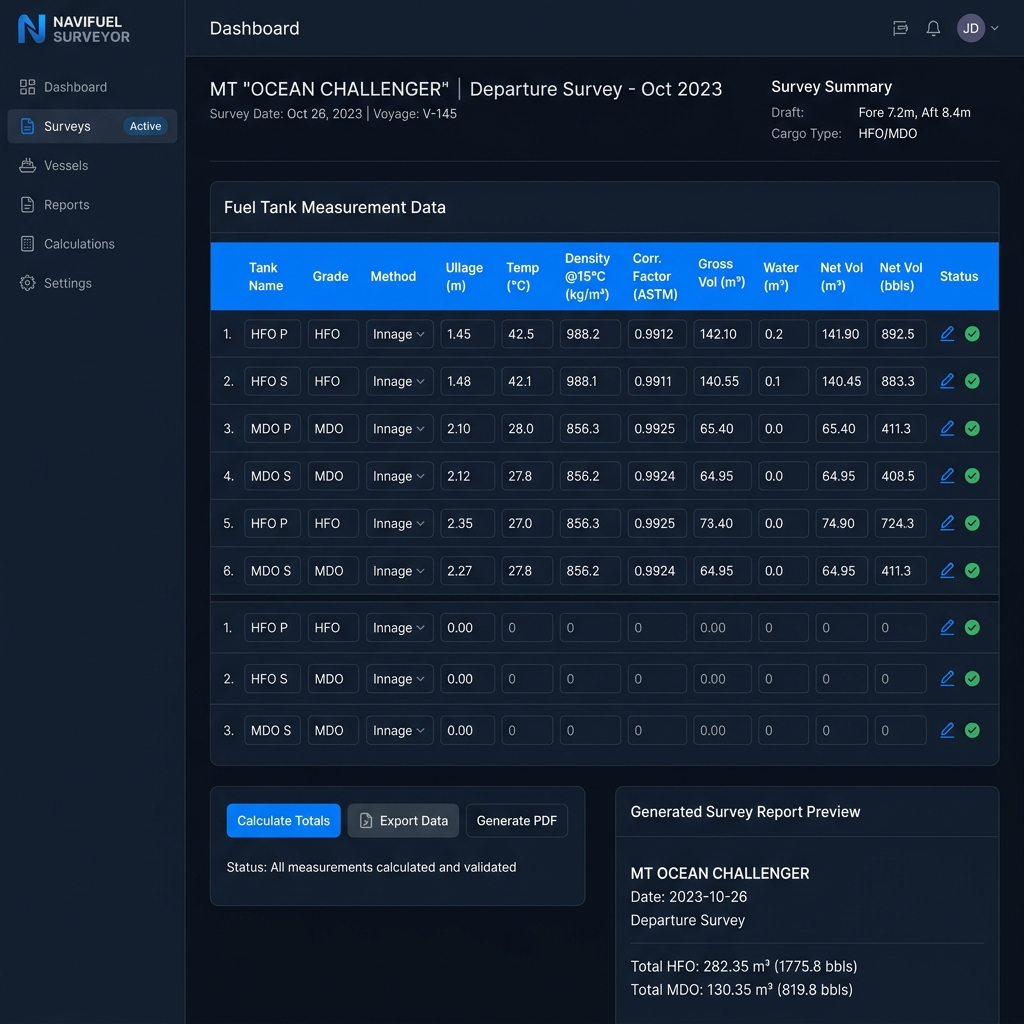Click the Total HFO line in report preview
Viewport: 1024px width, 1024px height.
[743, 966]
